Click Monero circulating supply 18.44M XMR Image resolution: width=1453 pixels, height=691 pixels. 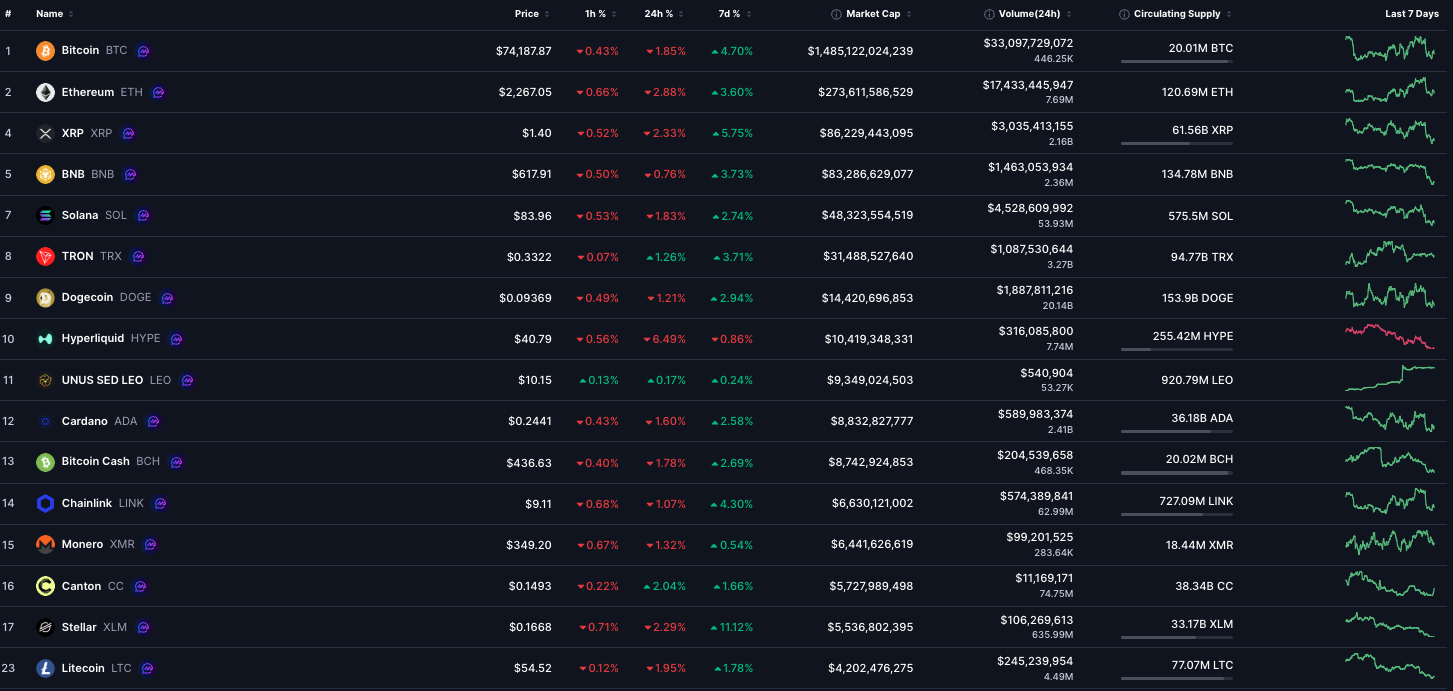point(1199,545)
